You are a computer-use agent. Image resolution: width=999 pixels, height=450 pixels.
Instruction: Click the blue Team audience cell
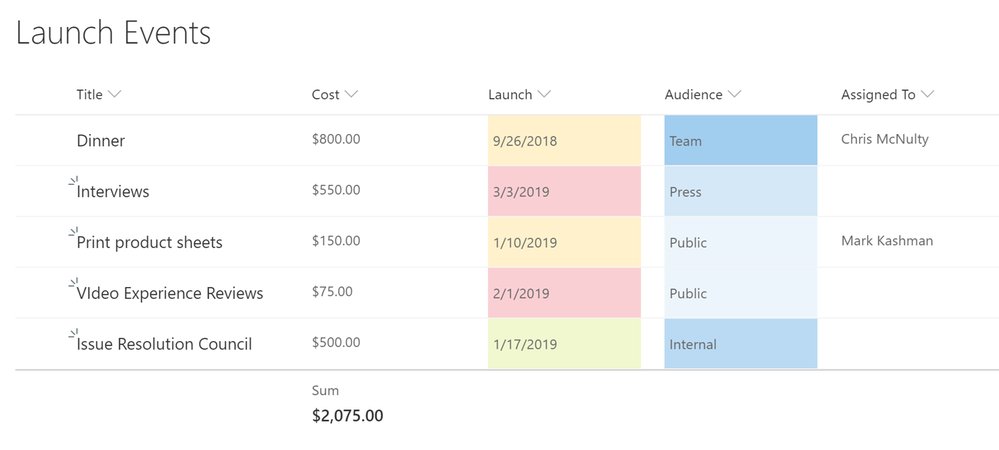[x=740, y=140]
